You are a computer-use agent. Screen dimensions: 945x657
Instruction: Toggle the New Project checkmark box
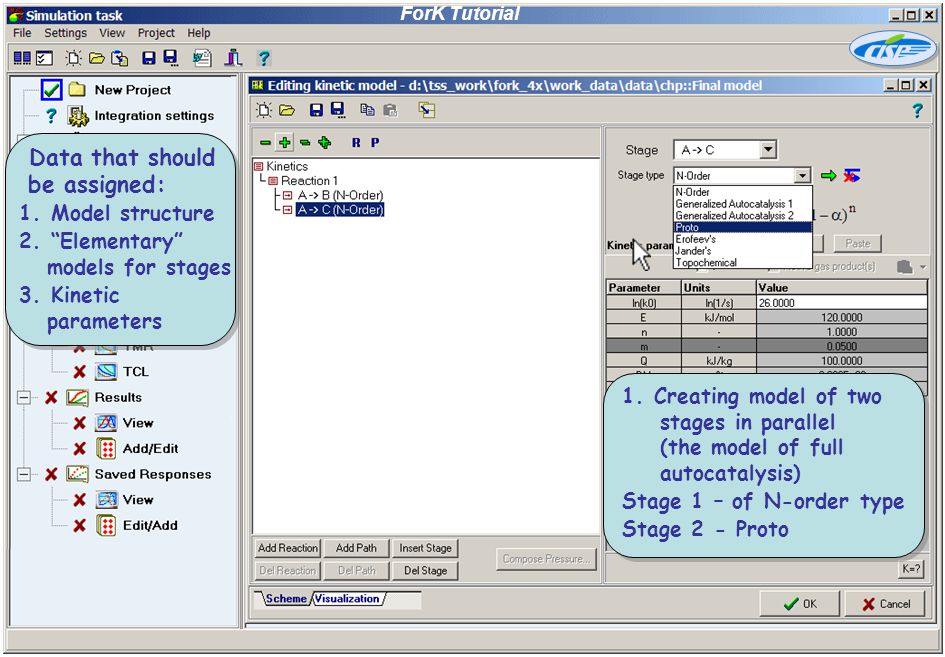[52, 90]
